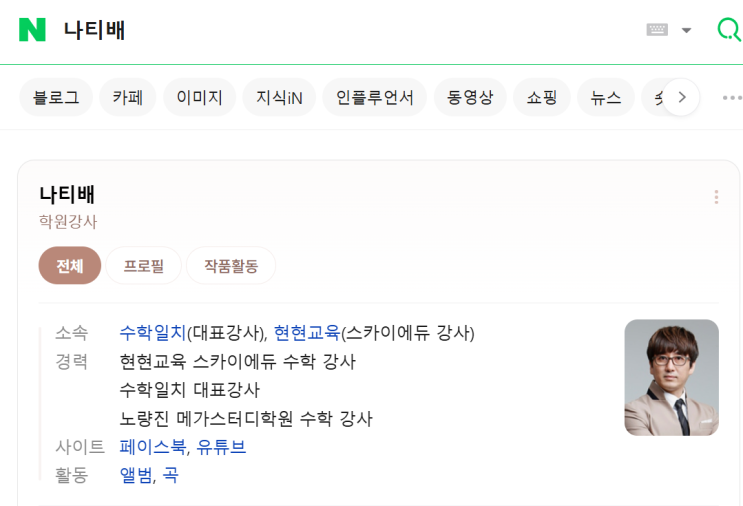743x506 pixels.
Task: Expand the keyboard input dropdown arrow
Action: click(x=686, y=30)
